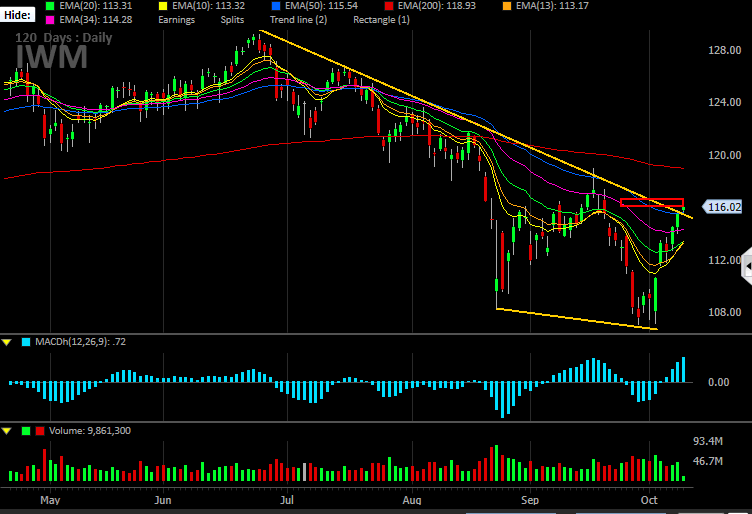Click the 46.7M volume axis label

pos(708,461)
